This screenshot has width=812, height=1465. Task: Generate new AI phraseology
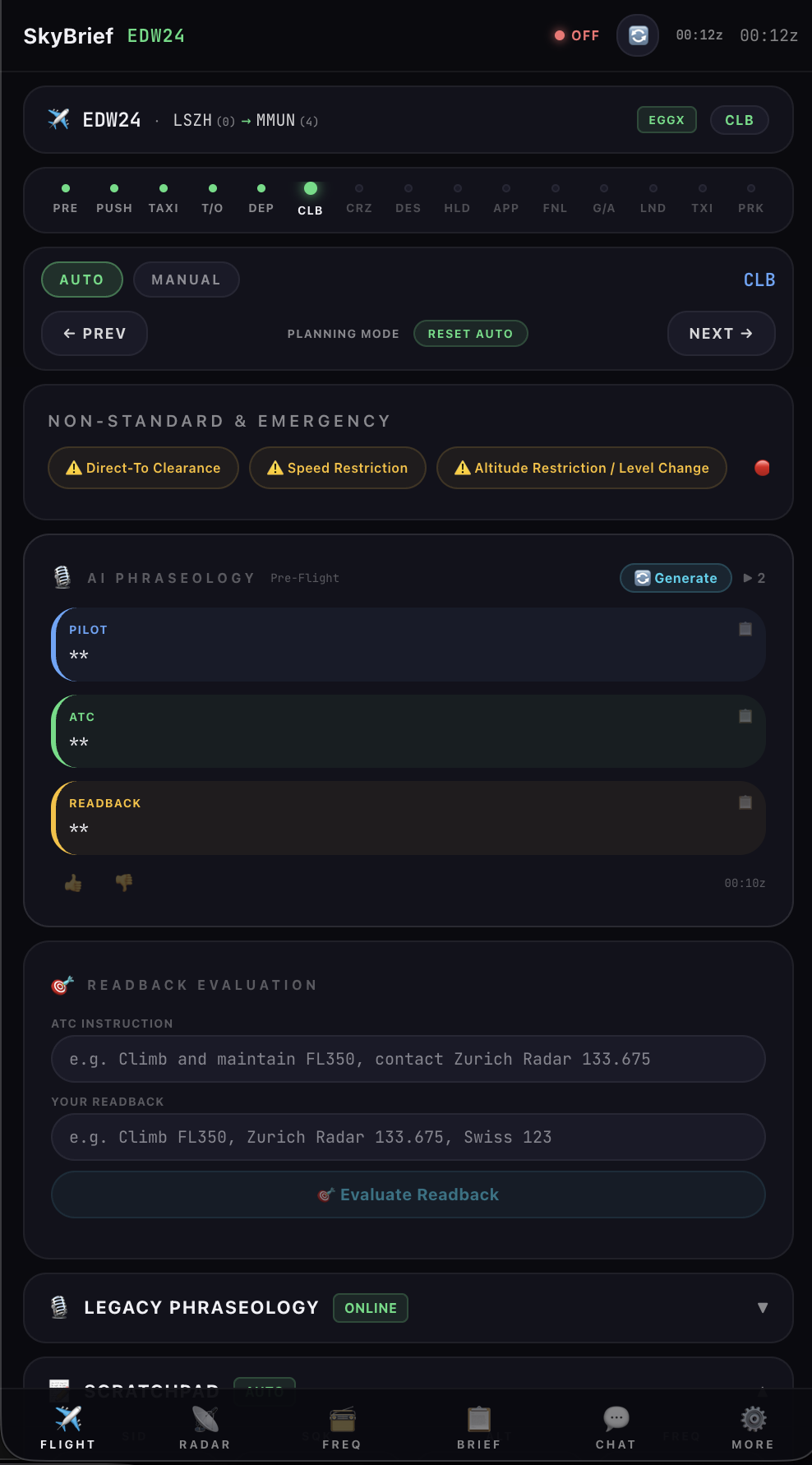675,578
